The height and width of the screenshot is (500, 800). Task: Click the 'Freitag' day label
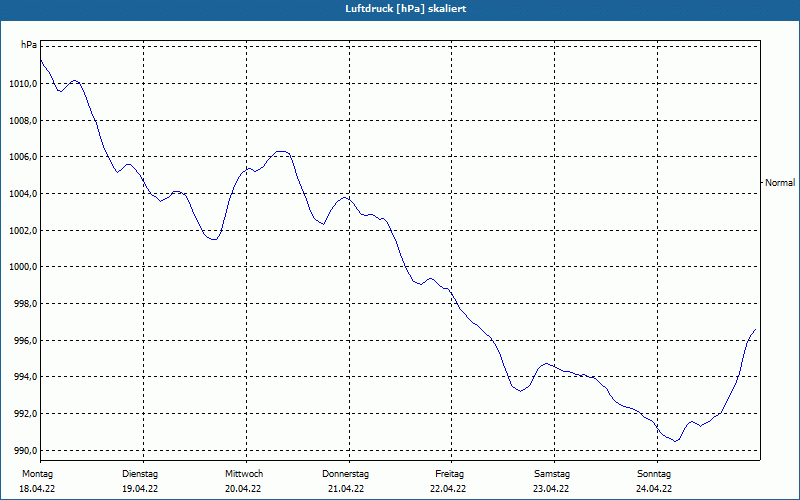(x=449, y=474)
